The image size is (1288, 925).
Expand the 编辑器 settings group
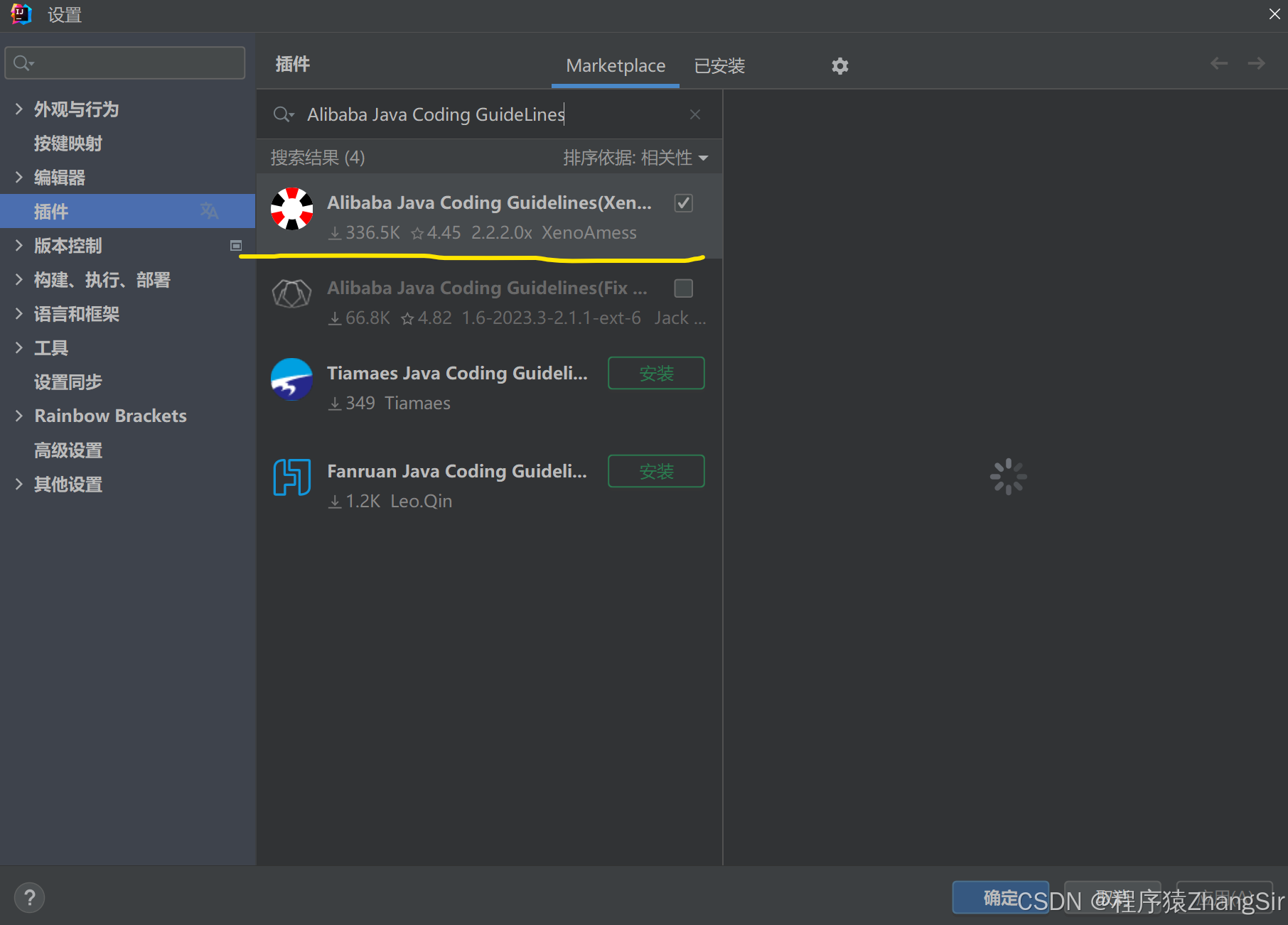[x=18, y=177]
